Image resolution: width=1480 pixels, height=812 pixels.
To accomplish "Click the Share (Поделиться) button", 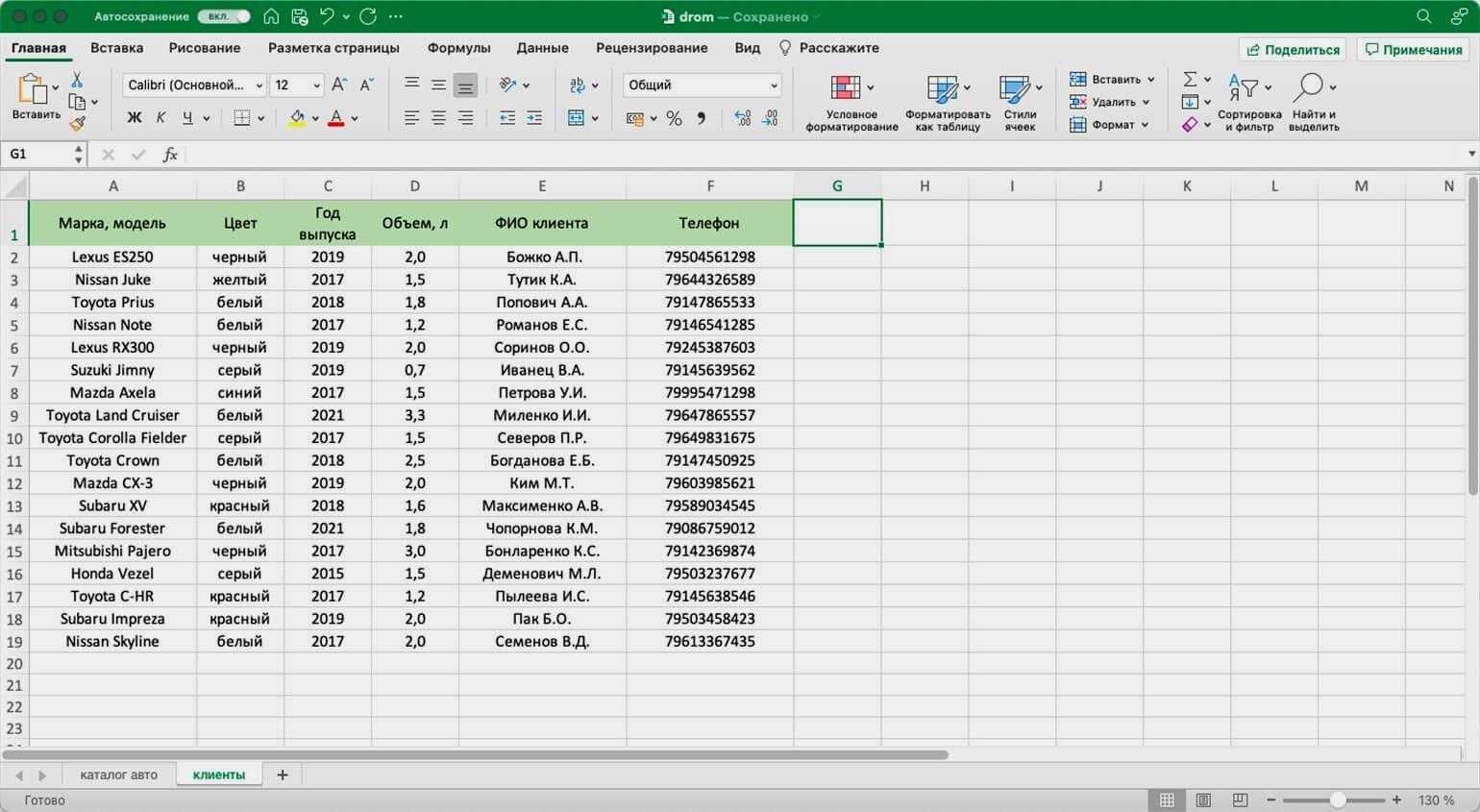I will point(1293,49).
